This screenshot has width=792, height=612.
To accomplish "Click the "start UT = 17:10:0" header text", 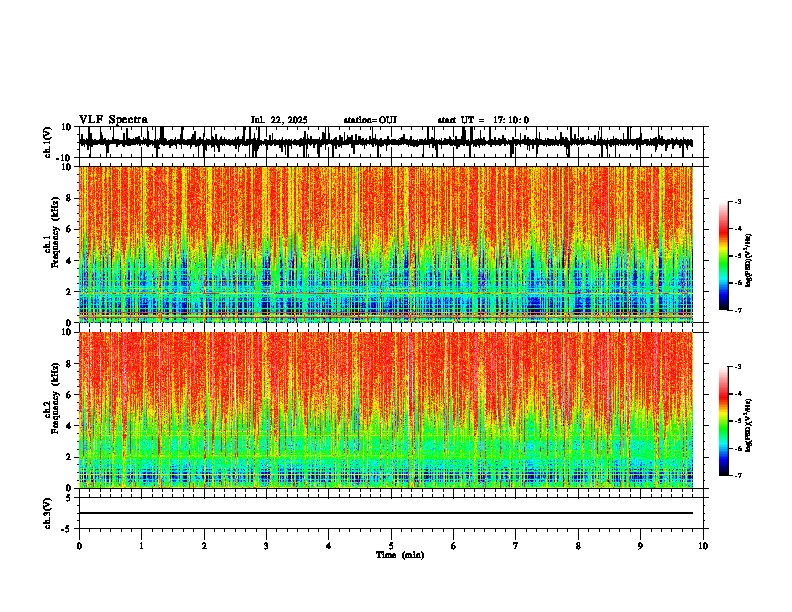I will click(x=483, y=120).
